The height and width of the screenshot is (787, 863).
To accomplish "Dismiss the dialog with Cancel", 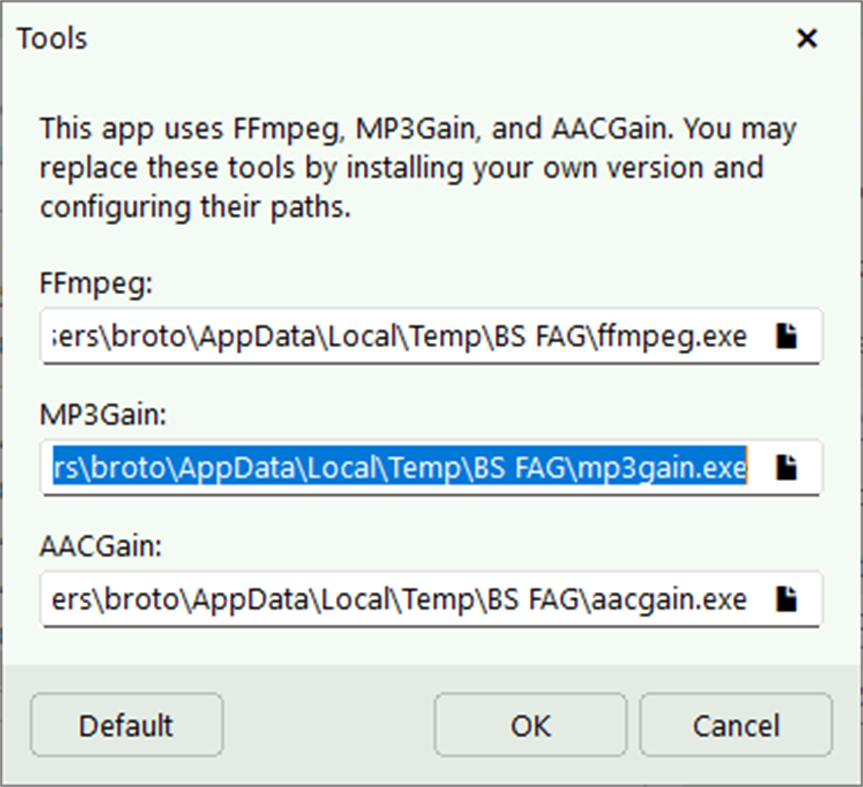I will tap(735, 725).
